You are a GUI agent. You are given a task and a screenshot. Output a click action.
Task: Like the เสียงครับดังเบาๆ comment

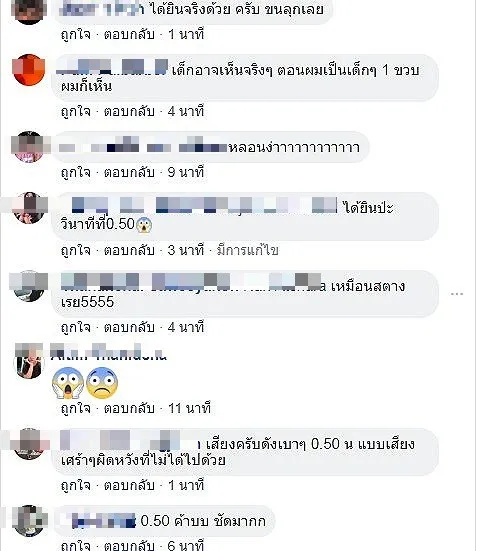(x=76, y=486)
